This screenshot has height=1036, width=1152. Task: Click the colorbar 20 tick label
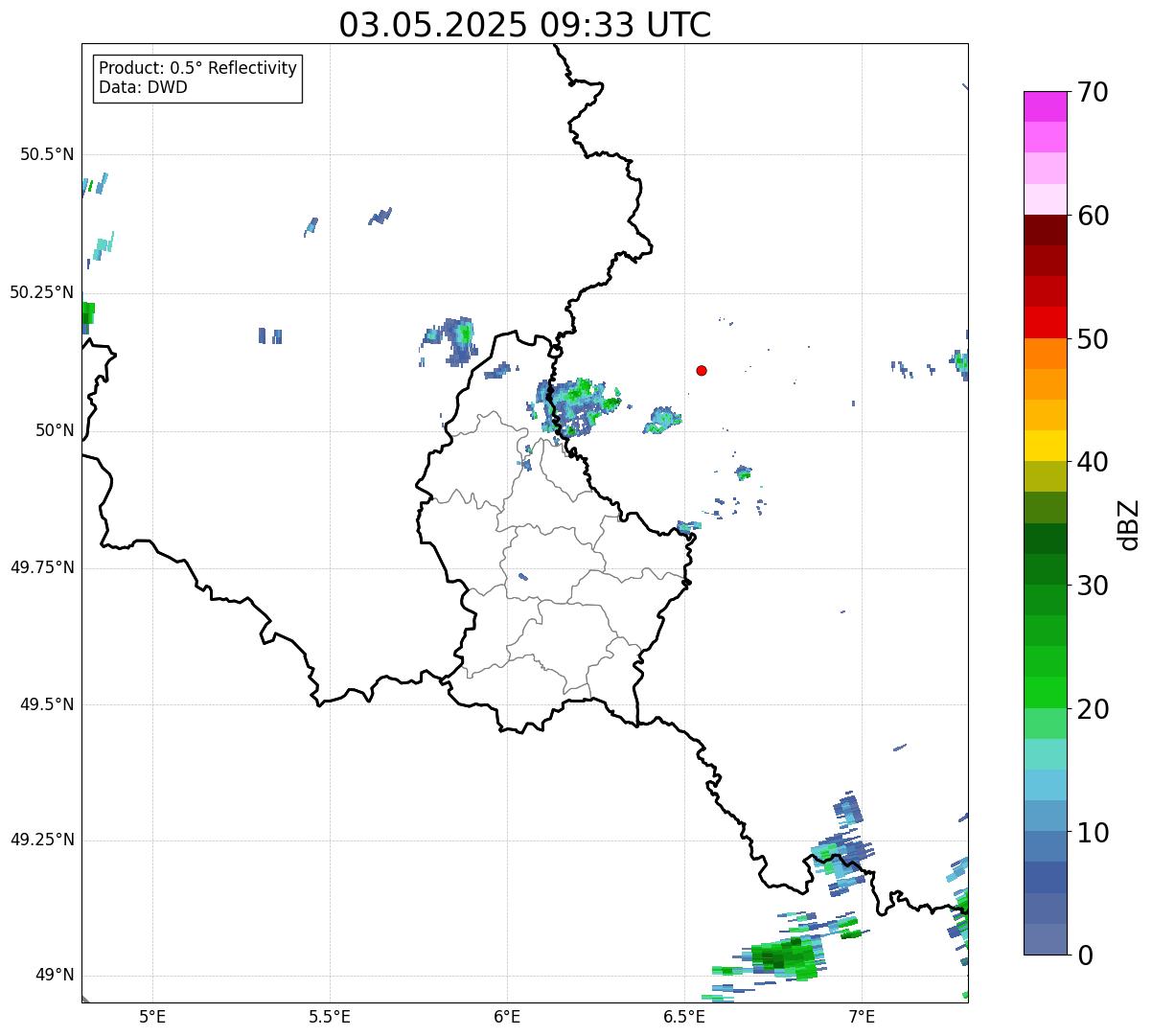point(1094,710)
